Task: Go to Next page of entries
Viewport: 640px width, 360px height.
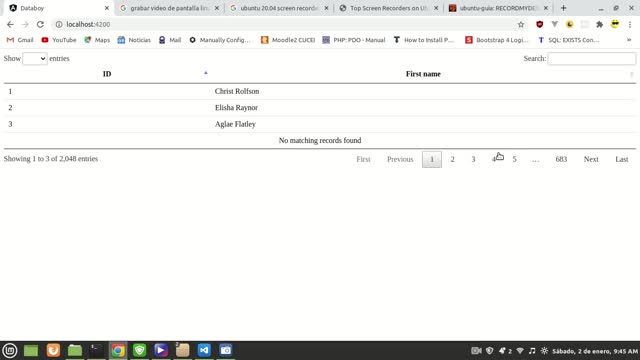Action: click(x=591, y=159)
